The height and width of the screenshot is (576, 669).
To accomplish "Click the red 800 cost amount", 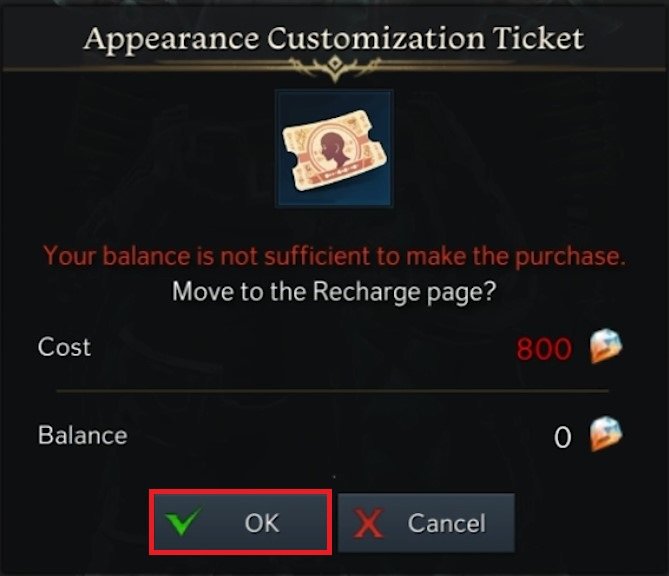I will [x=544, y=348].
